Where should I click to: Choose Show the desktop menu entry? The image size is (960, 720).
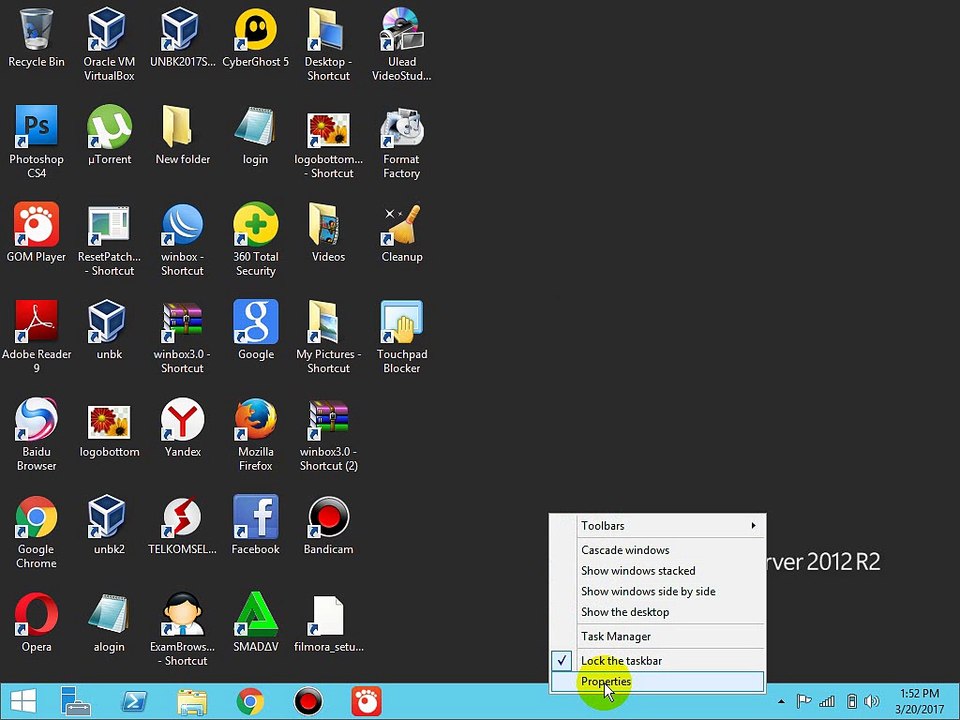(x=658, y=612)
